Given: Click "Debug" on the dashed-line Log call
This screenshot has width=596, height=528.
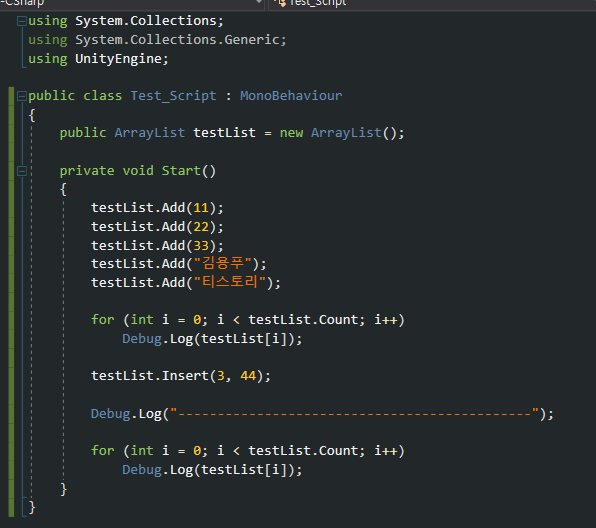Looking at the screenshot, I should click(x=111, y=413).
